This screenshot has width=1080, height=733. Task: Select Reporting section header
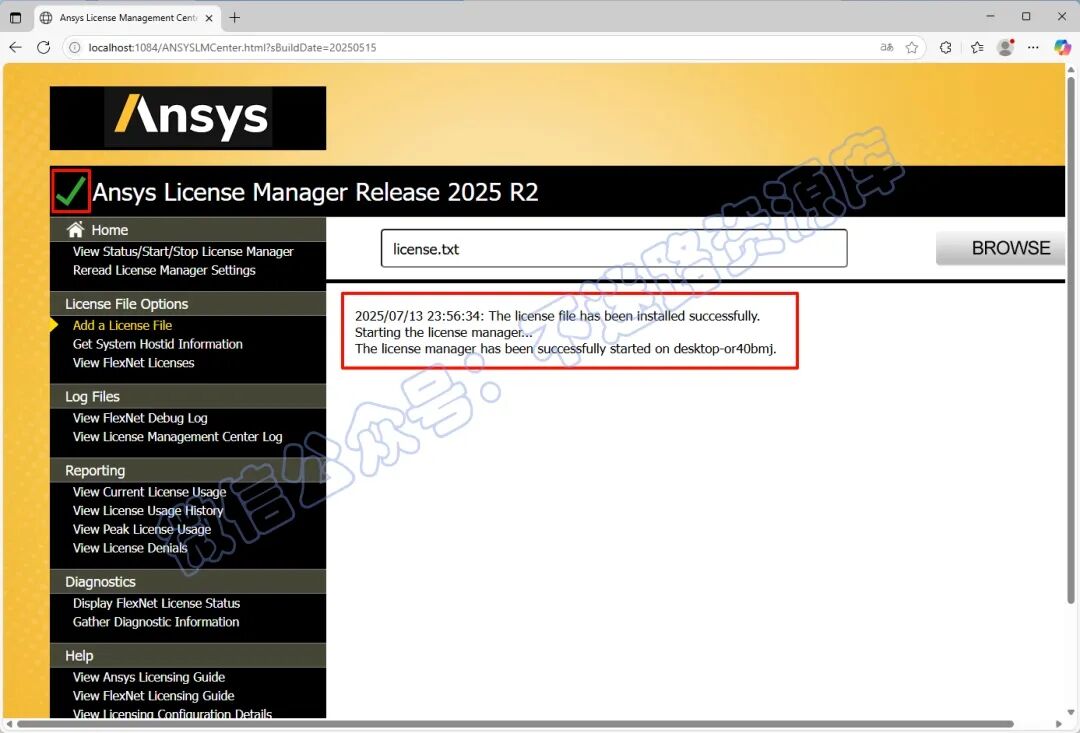click(x=95, y=471)
